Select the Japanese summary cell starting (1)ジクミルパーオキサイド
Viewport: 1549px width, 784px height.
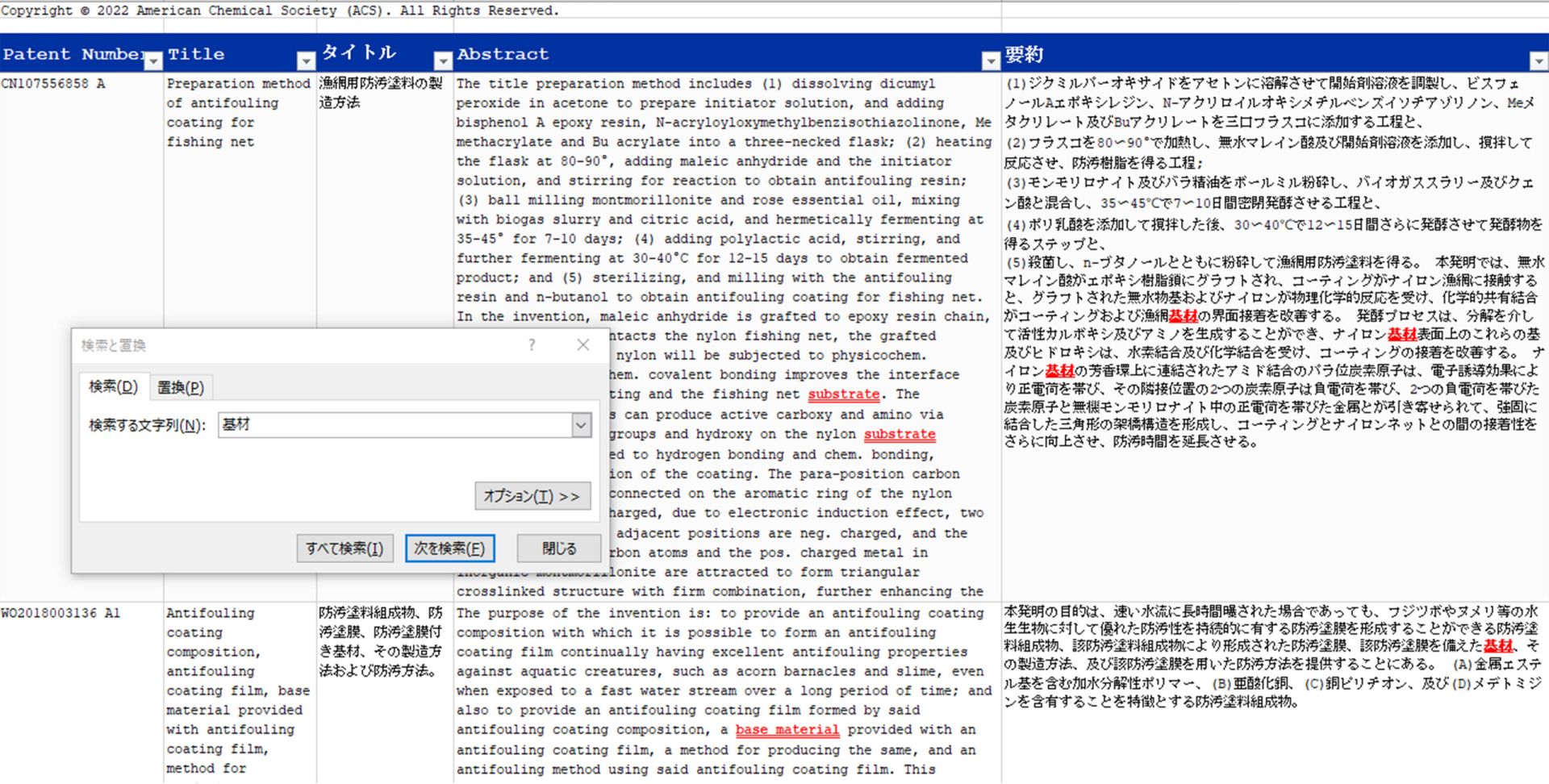[1276, 336]
